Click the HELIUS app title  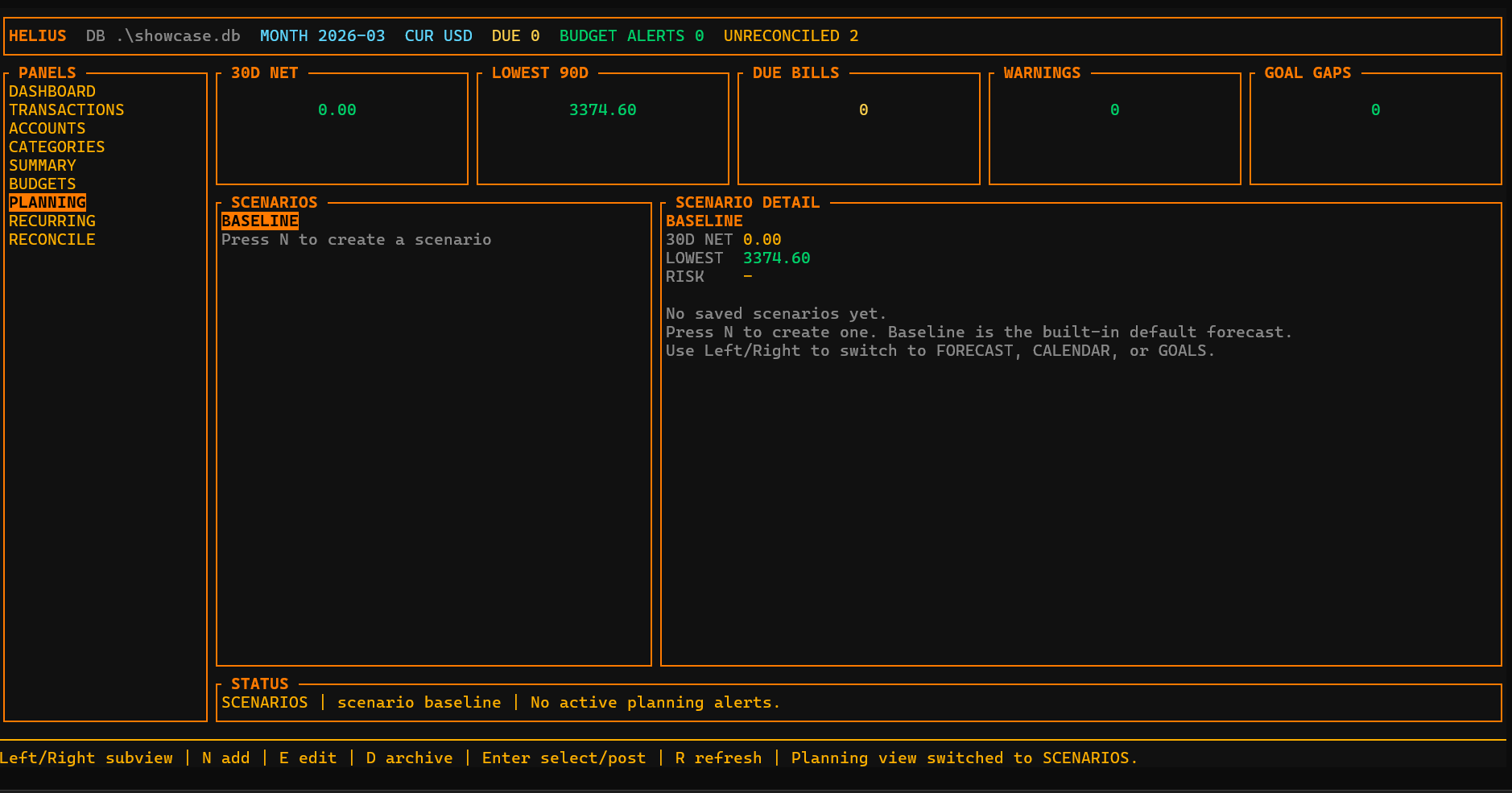38,36
